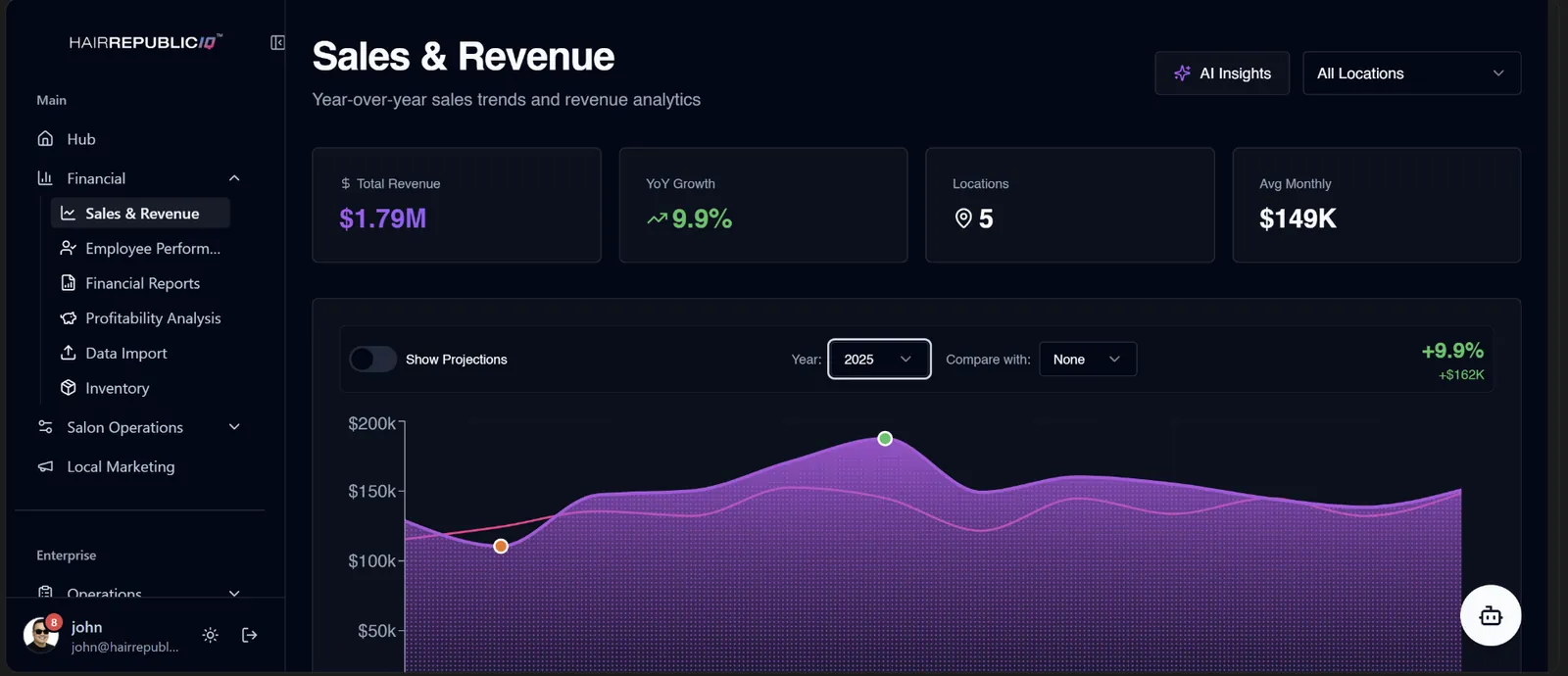This screenshot has height=676, width=1568.
Task: Click the chatbot assistant floating icon
Action: (x=1491, y=615)
